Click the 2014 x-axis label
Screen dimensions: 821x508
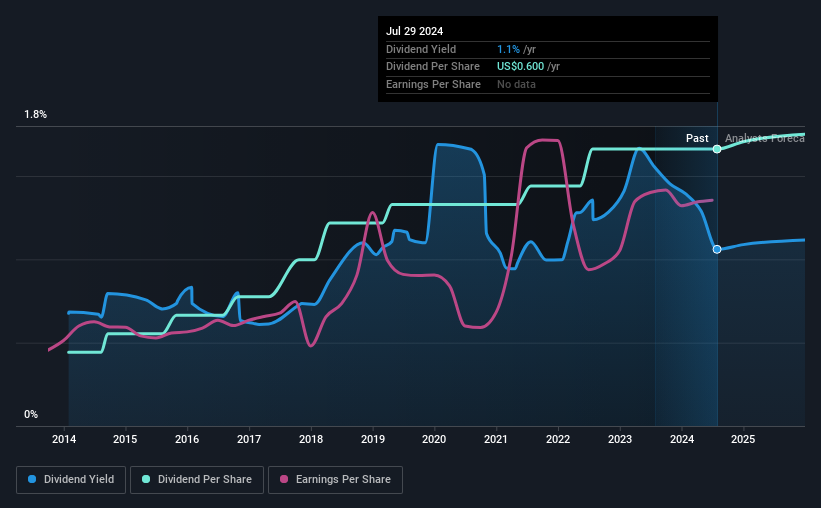pyautogui.click(x=64, y=439)
